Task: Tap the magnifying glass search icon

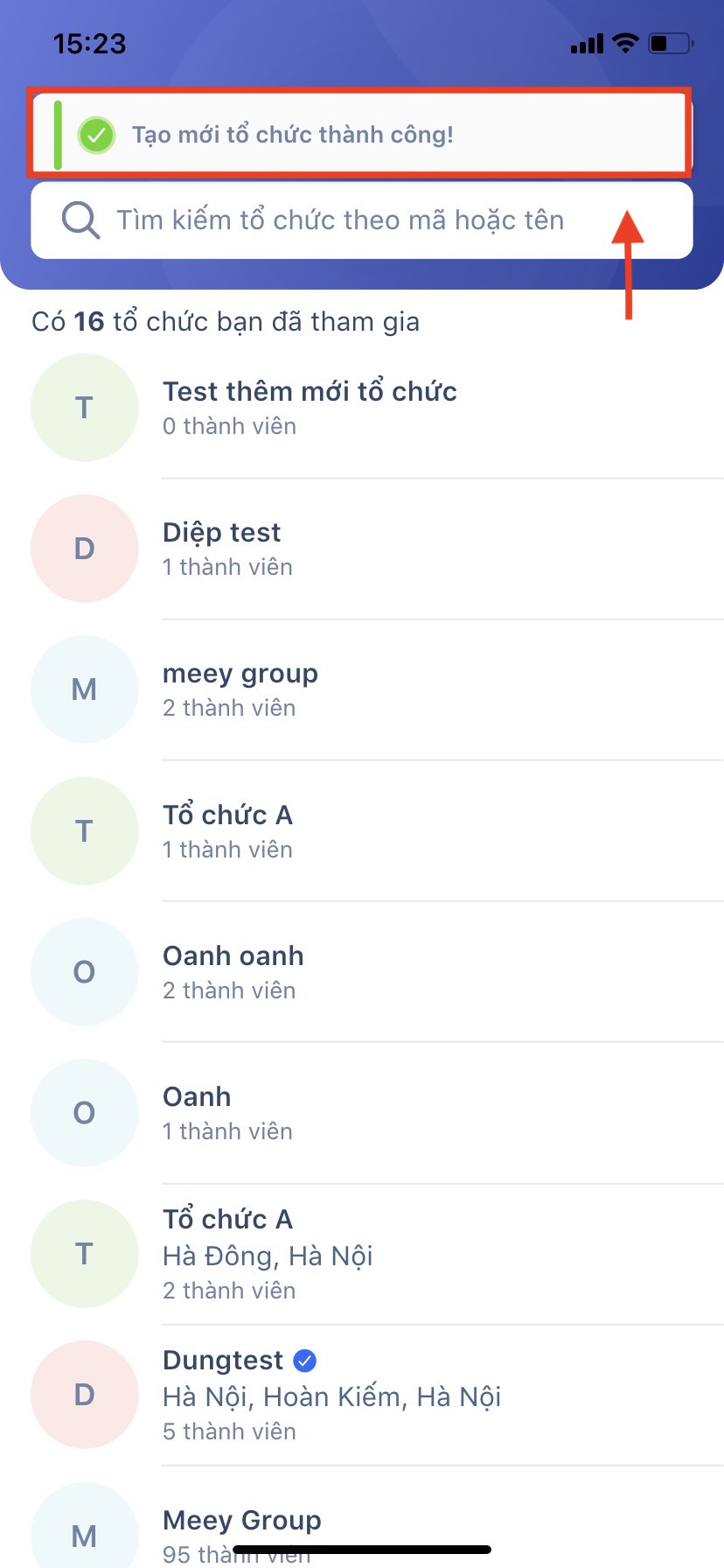Action: [80, 220]
